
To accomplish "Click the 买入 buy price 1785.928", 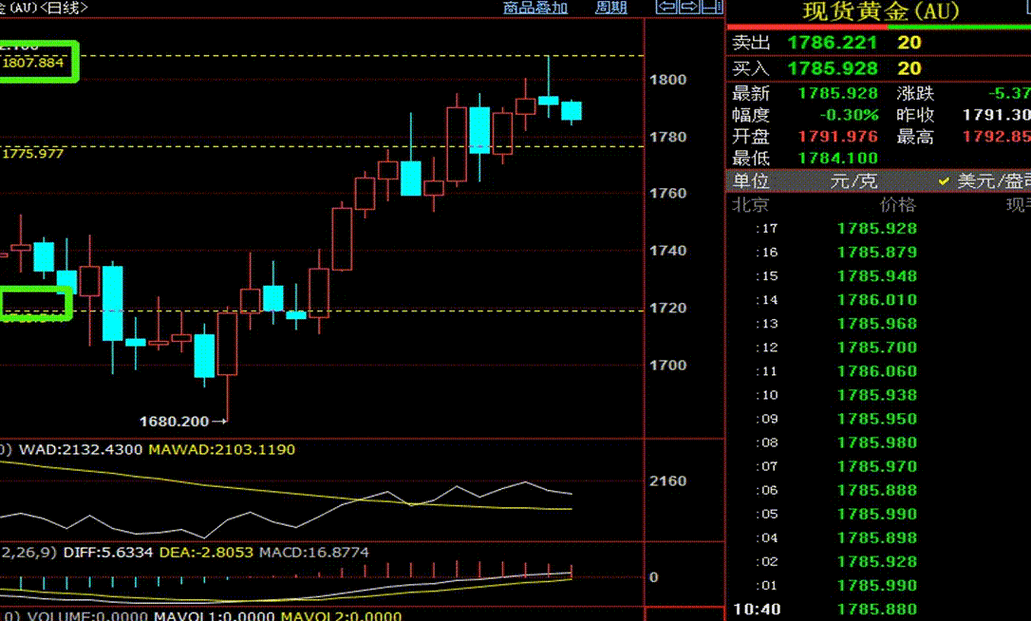I will (x=832, y=68).
